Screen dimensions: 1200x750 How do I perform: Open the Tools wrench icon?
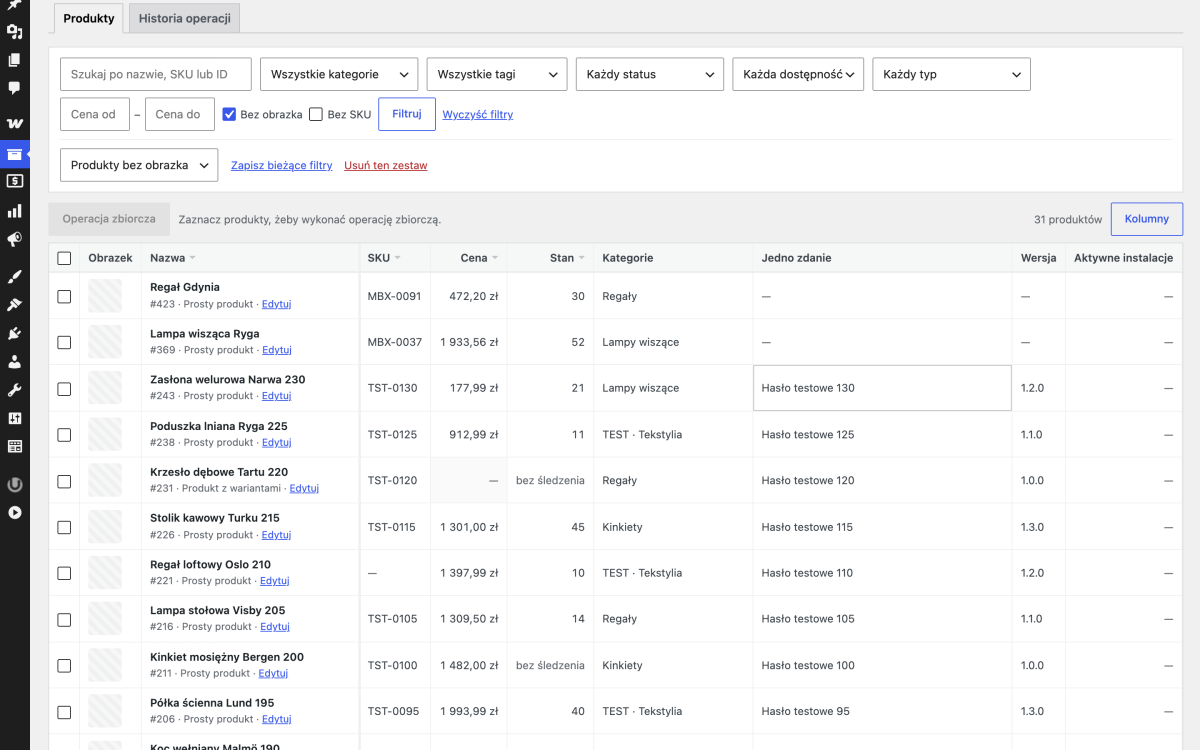pyautogui.click(x=15, y=390)
